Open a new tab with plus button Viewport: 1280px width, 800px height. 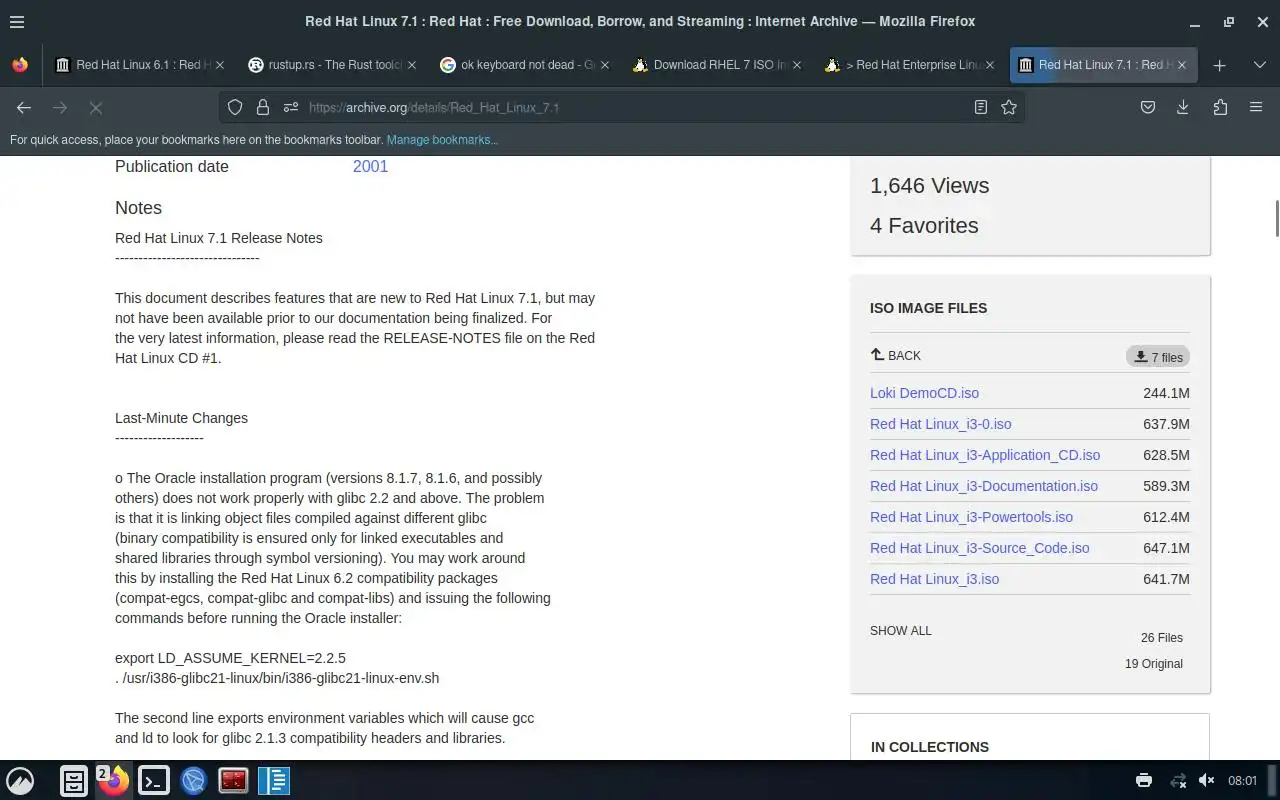click(1219, 65)
